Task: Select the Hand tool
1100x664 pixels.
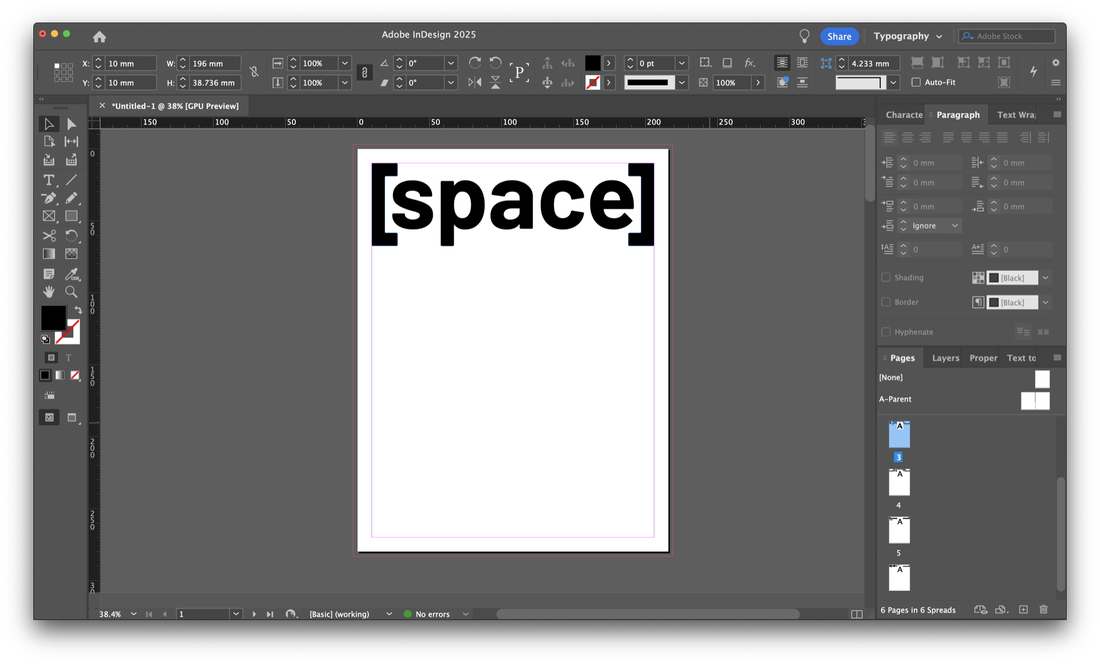Action: [49, 292]
